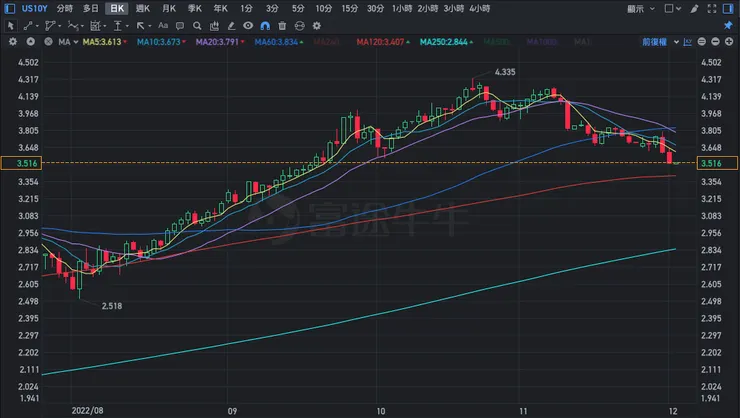Click the hand-on-chart drawing icon
Viewport: 740px width, 418px height.
point(214,26)
